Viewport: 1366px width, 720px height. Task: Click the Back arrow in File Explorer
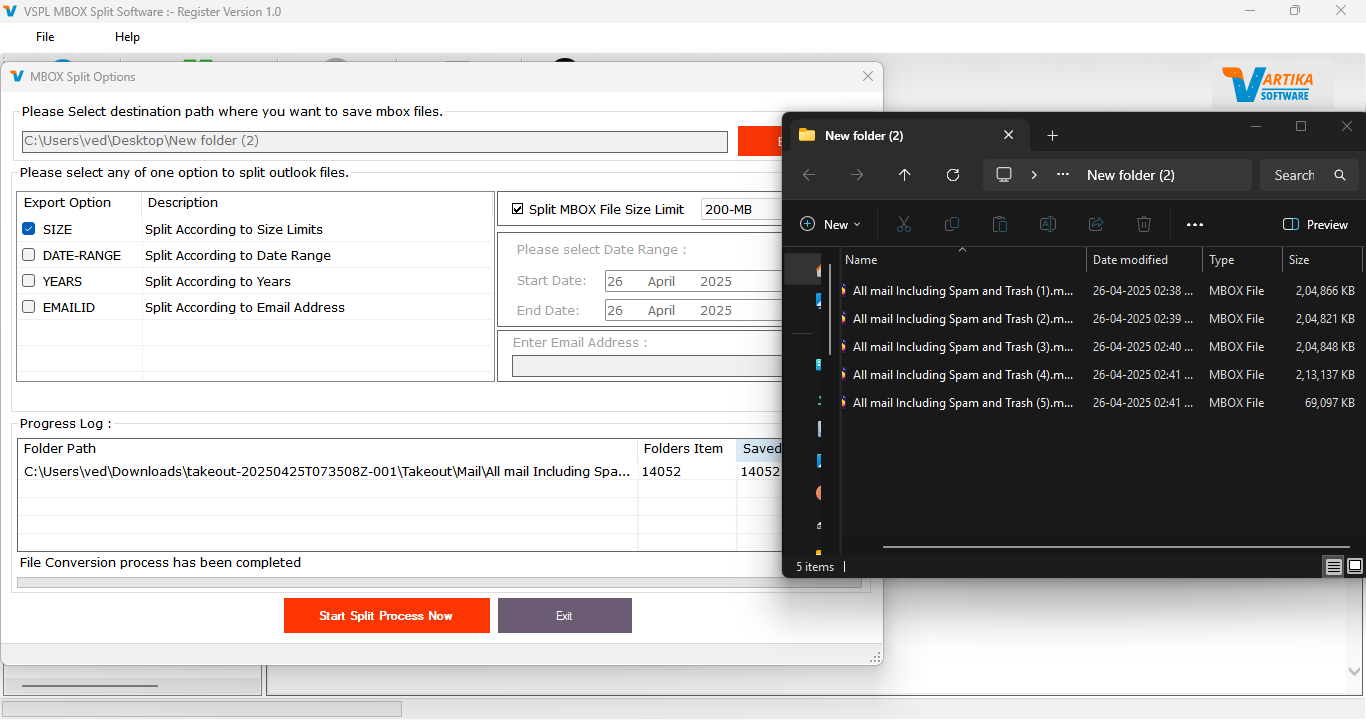point(809,175)
